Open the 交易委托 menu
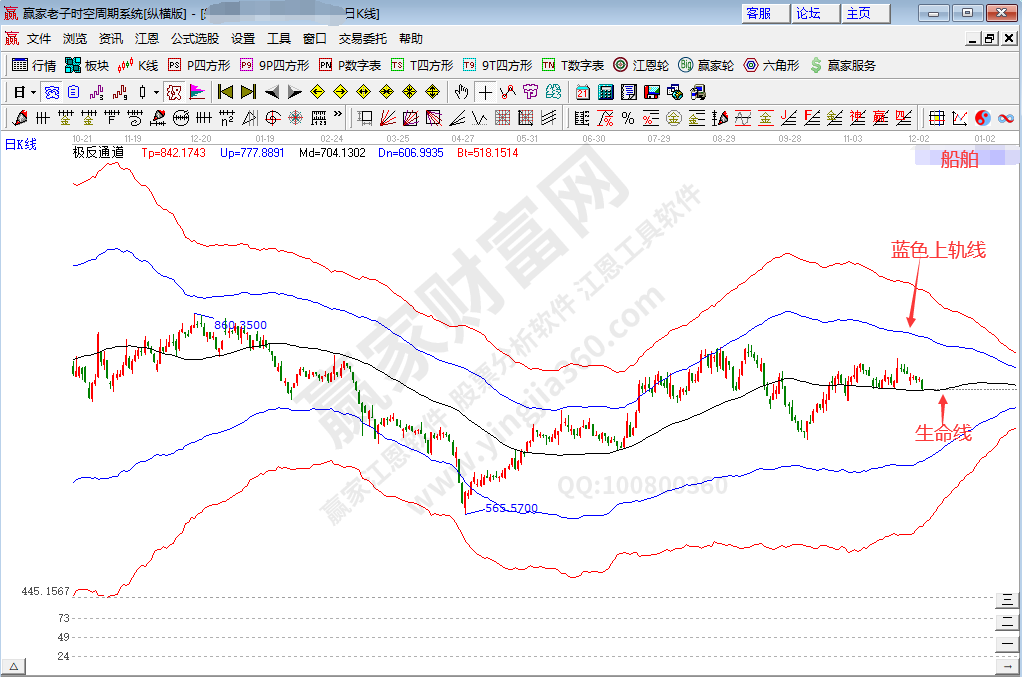1022x677 pixels. coord(362,39)
